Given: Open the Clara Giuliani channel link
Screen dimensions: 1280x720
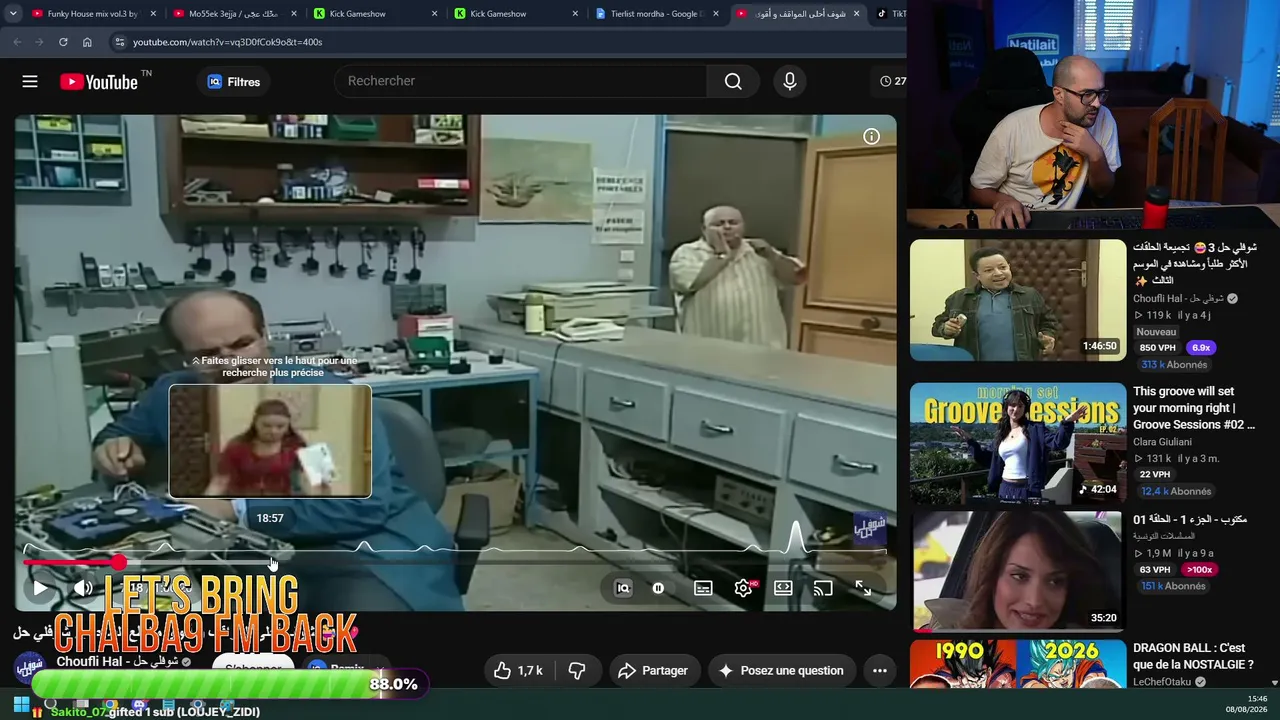Looking at the screenshot, I should tap(1162, 441).
